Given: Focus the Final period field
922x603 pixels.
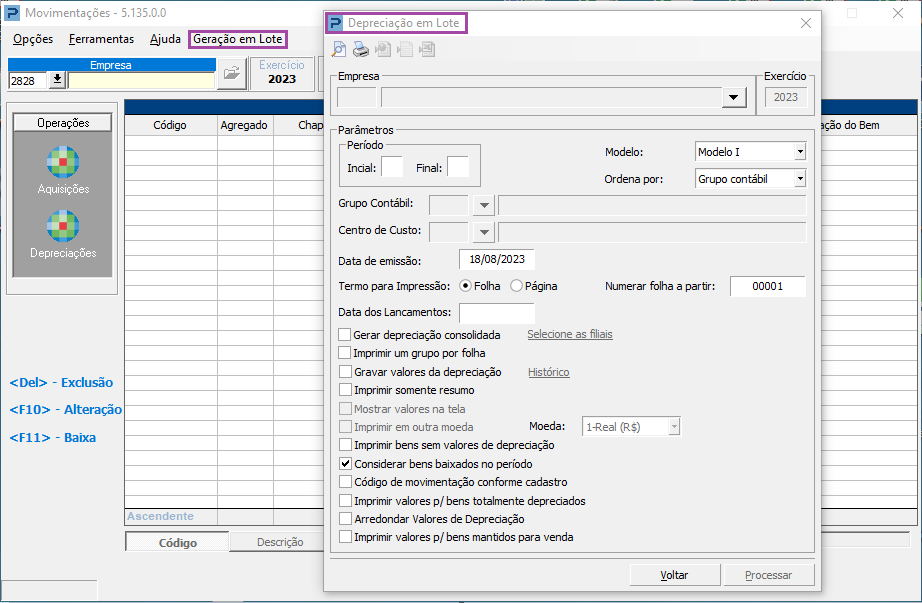Looking at the screenshot, I should point(457,168).
